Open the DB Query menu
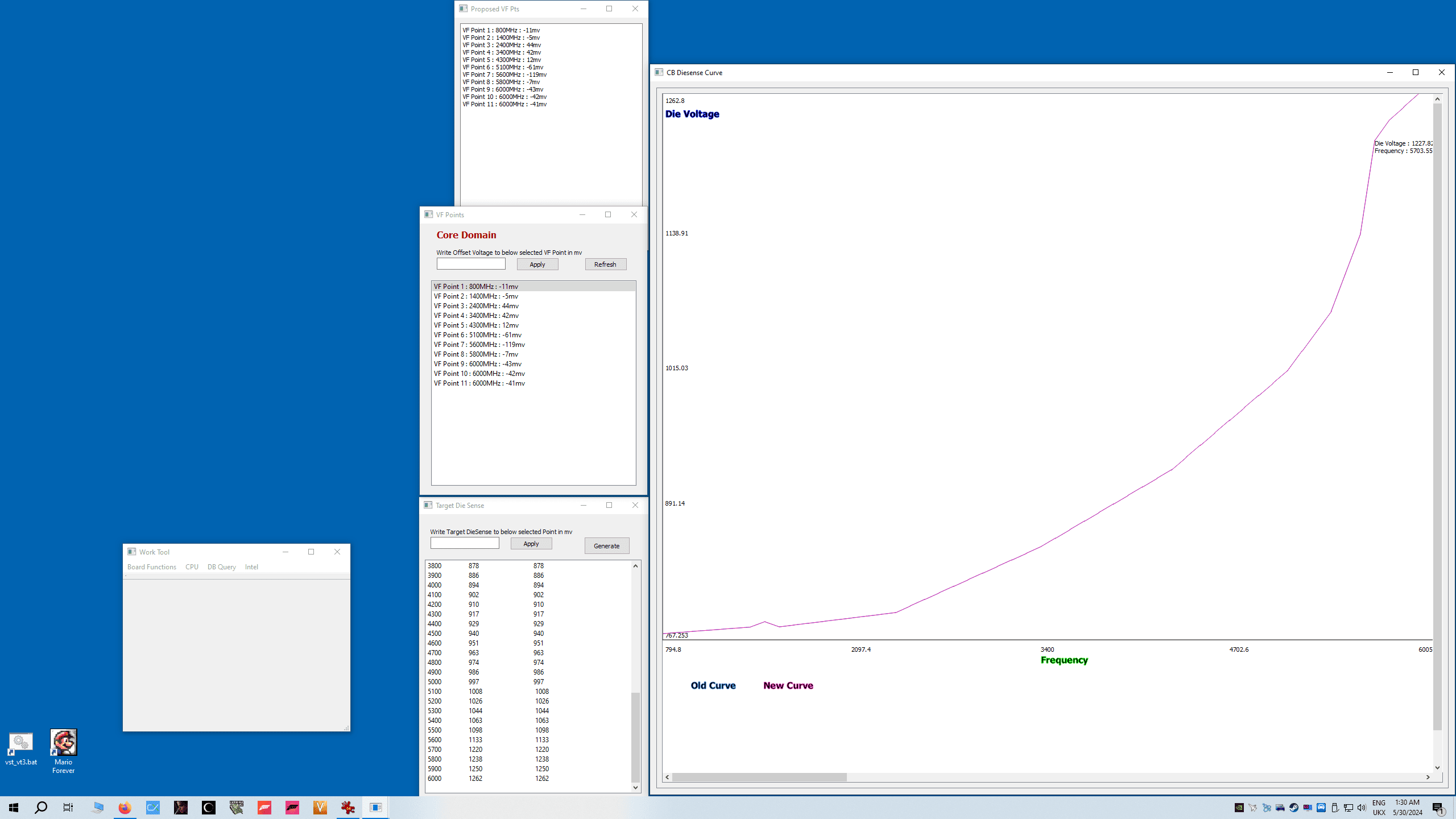The width and height of the screenshot is (1456, 819). [x=221, y=567]
